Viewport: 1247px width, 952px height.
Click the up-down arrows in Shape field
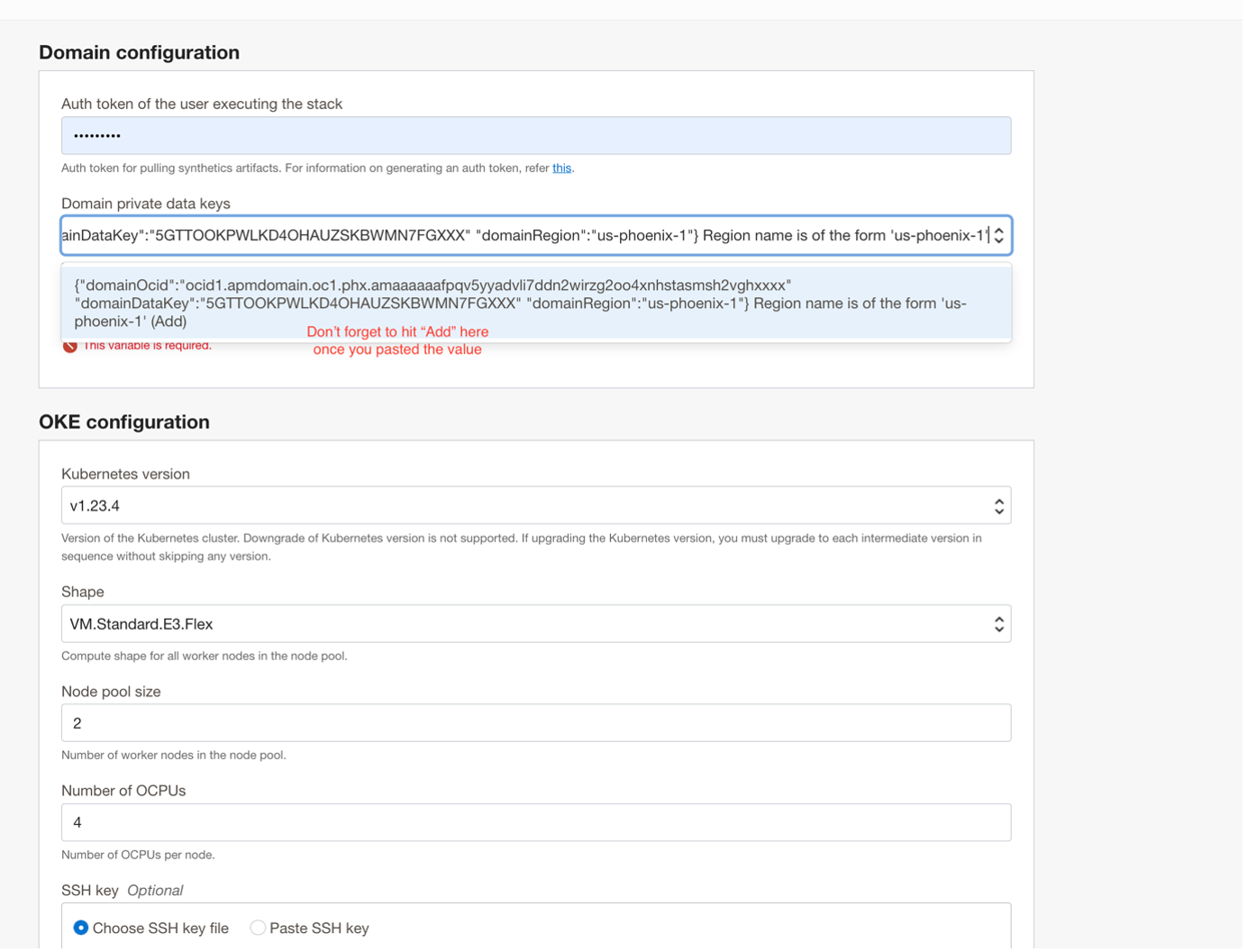click(998, 624)
